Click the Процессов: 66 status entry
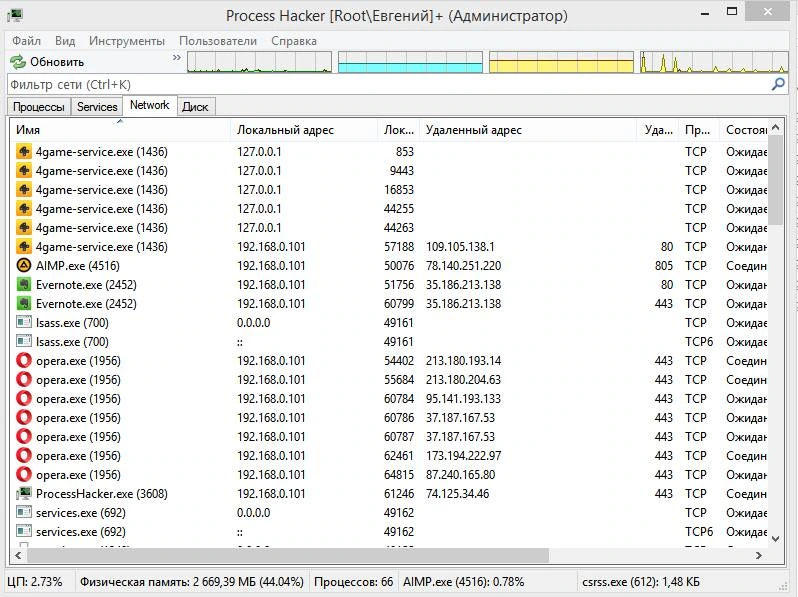 click(353, 582)
